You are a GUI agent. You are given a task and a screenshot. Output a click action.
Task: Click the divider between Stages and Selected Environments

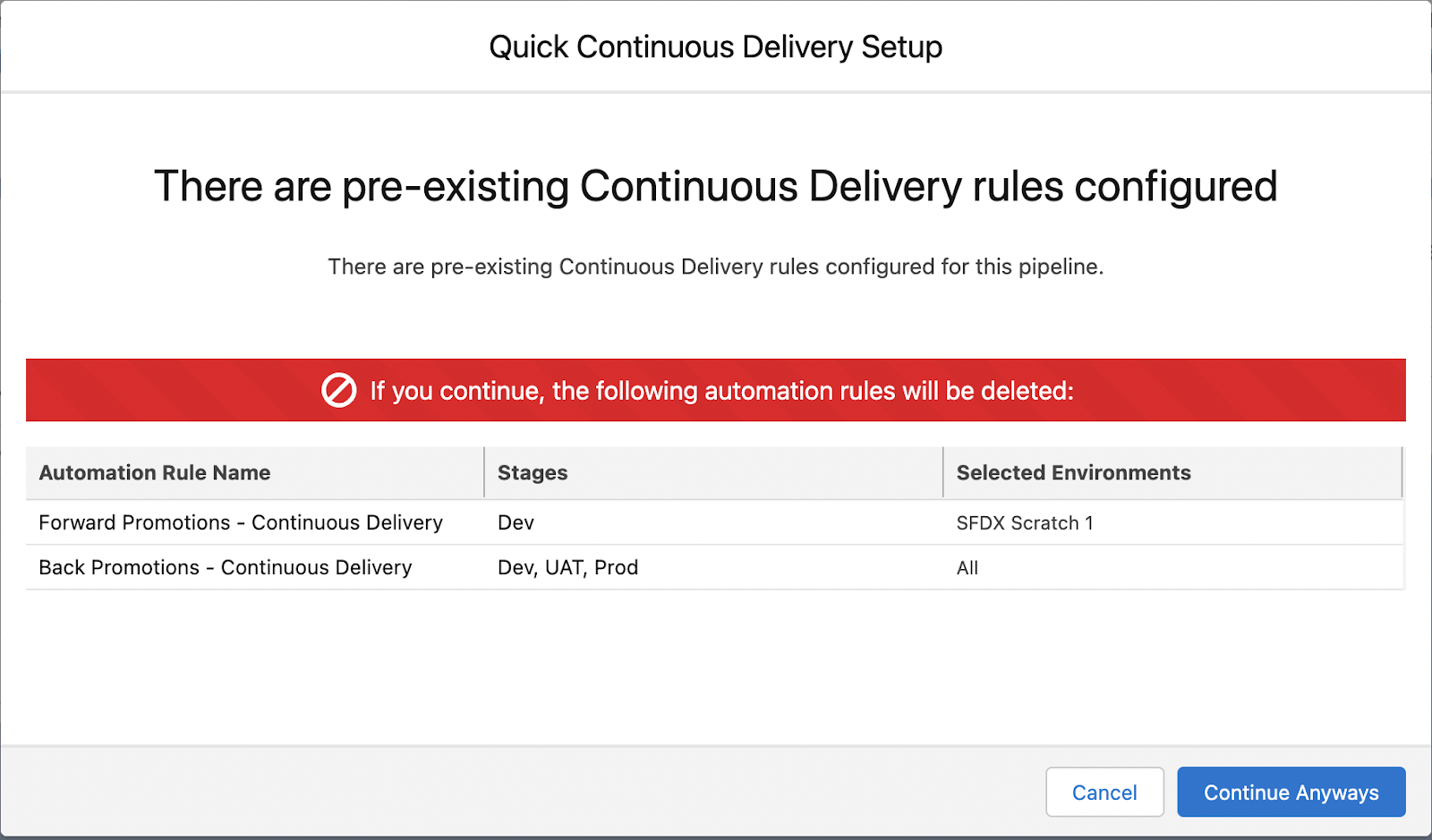click(x=943, y=472)
